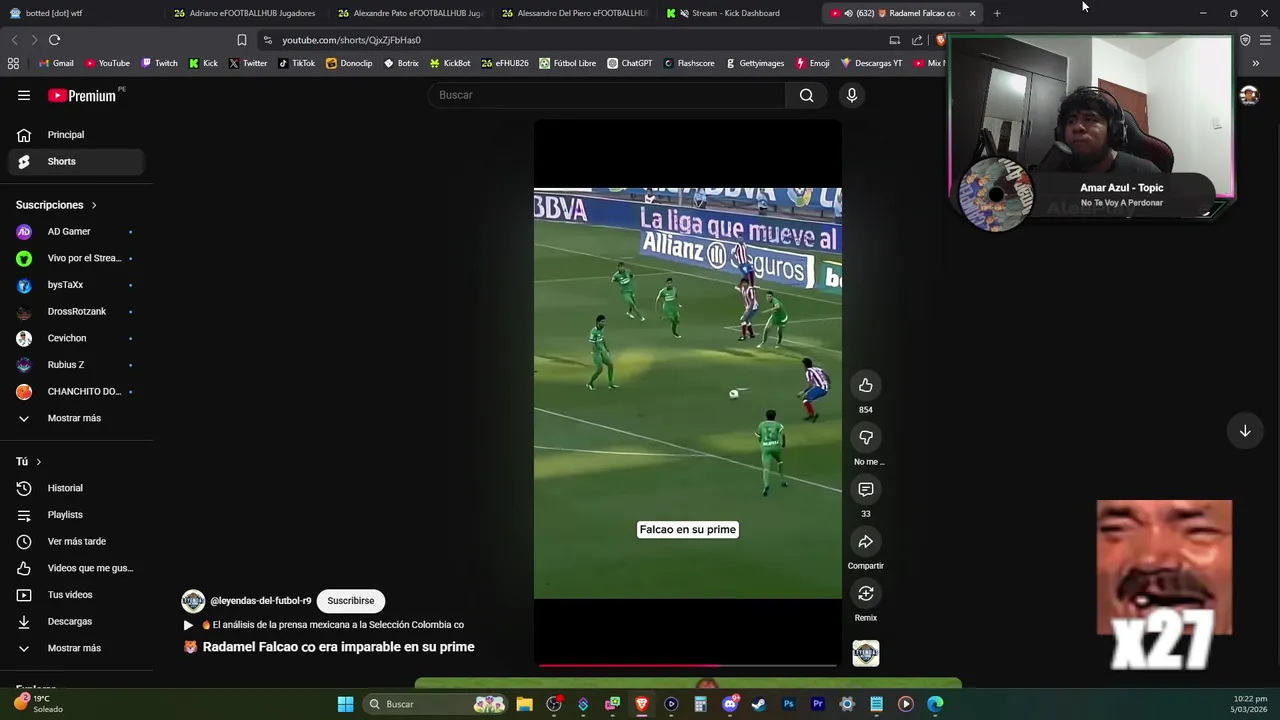Open Discord from the taskbar
This screenshot has width=1280, height=720.
[730, 704]
